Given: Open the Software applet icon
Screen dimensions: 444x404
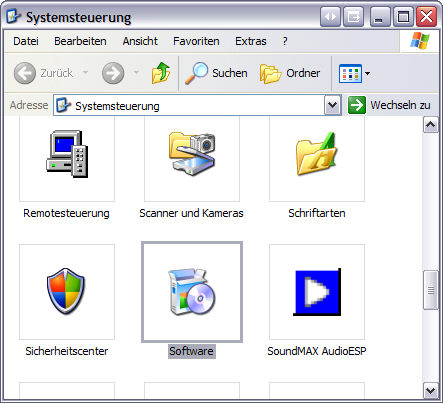Looking at the screenshot, I should [192, 292].
